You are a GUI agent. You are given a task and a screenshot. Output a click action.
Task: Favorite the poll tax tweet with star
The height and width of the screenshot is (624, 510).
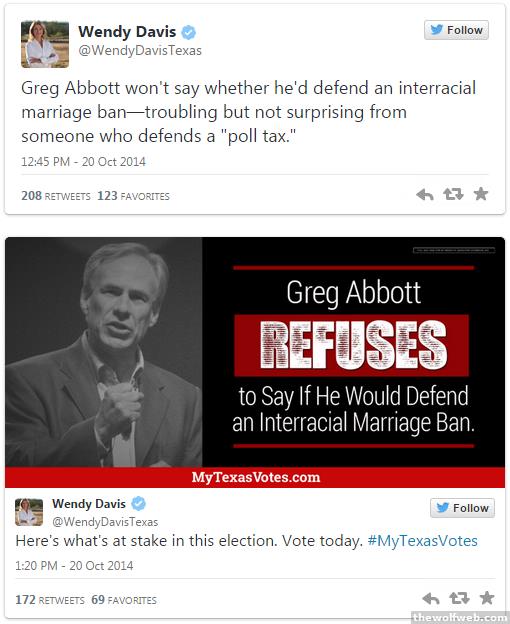coord(481,194)
